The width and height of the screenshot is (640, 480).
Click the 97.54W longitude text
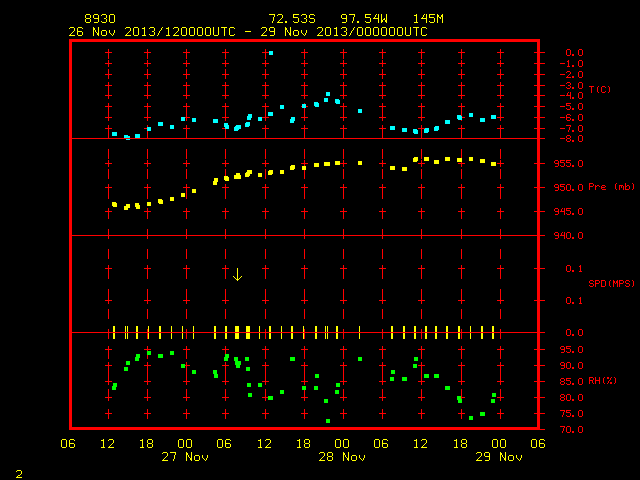point(364,19)
